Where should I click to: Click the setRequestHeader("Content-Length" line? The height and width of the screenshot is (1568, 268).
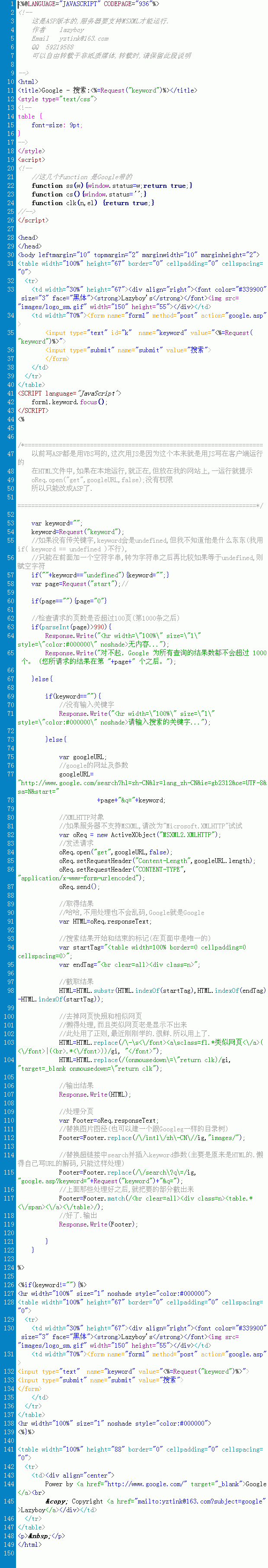click(x=157, y=861)
